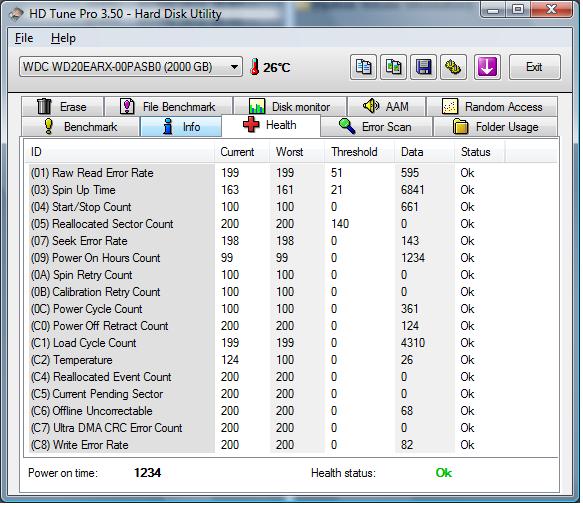The width and height of the screenshot is (583, 507).
Task: Open the drive selection dropdown
Action: [131, 67]
